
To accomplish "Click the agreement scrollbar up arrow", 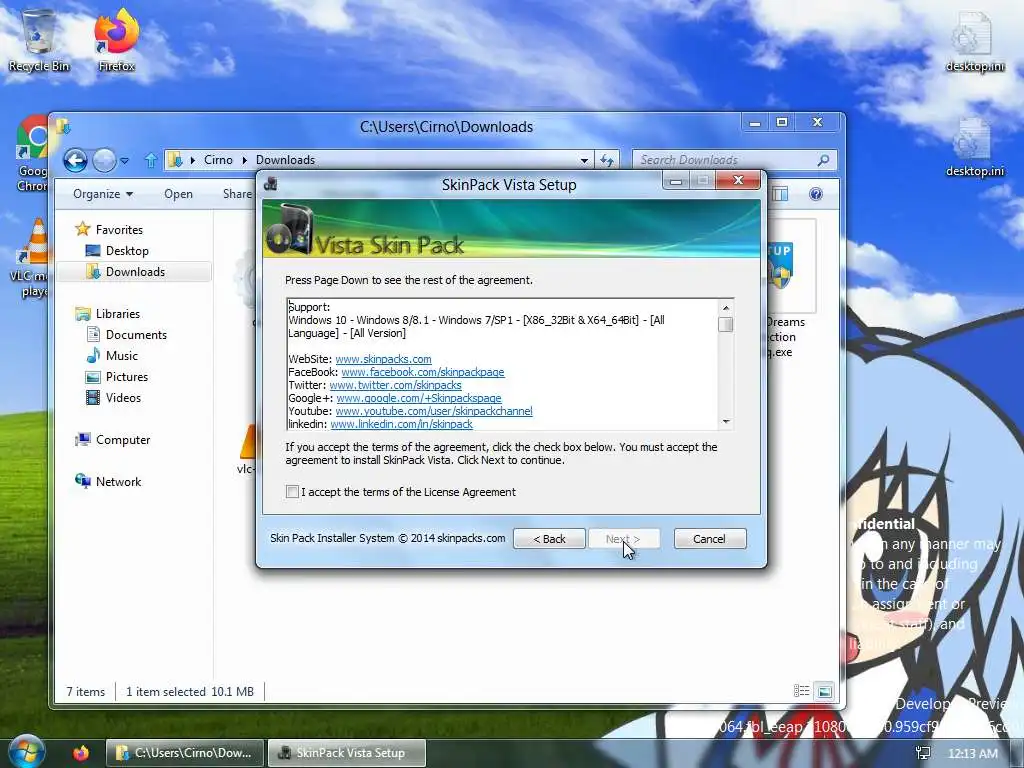I will pos(726,308).
